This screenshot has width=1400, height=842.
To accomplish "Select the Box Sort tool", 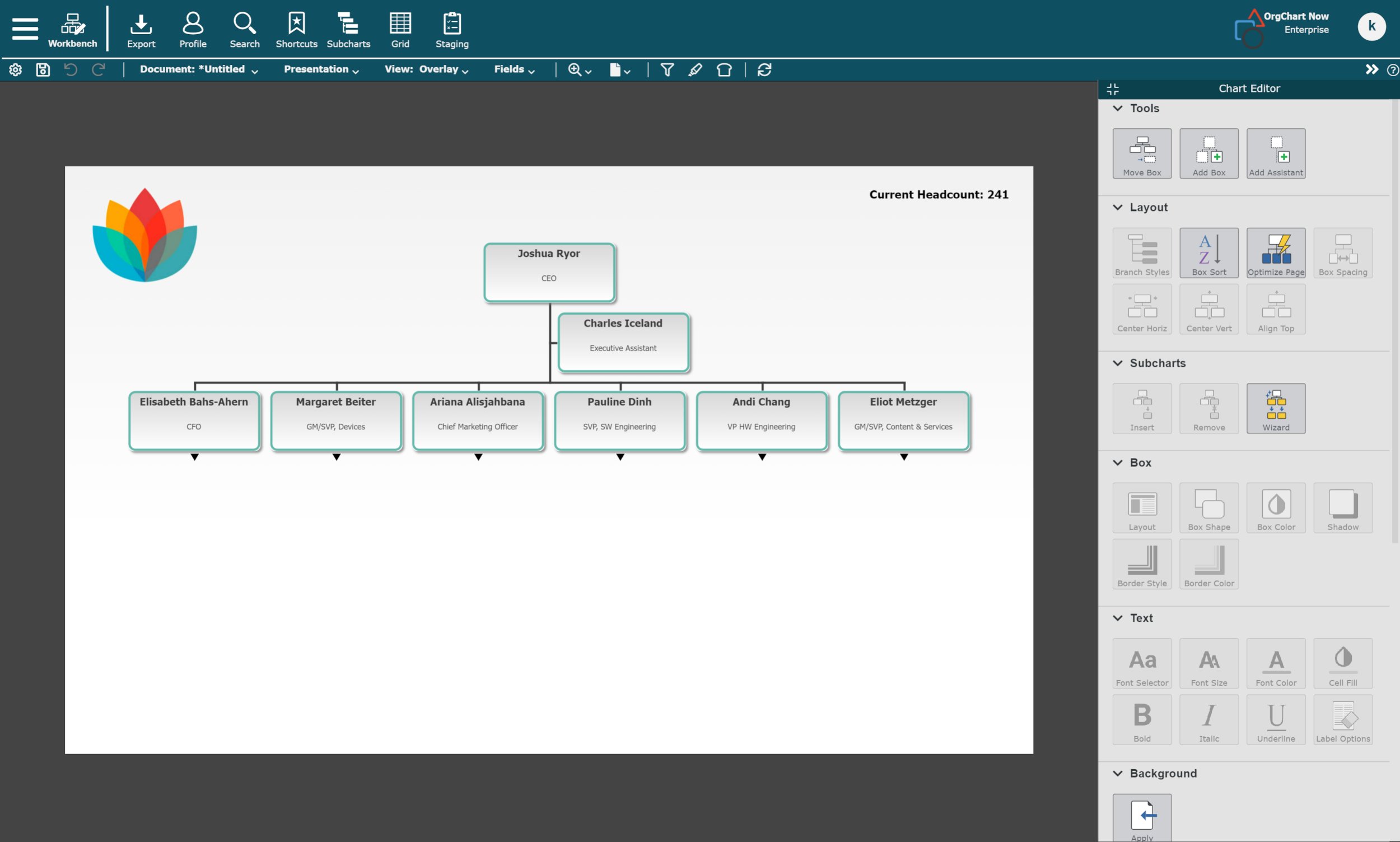I will (x=1208, y=253).
